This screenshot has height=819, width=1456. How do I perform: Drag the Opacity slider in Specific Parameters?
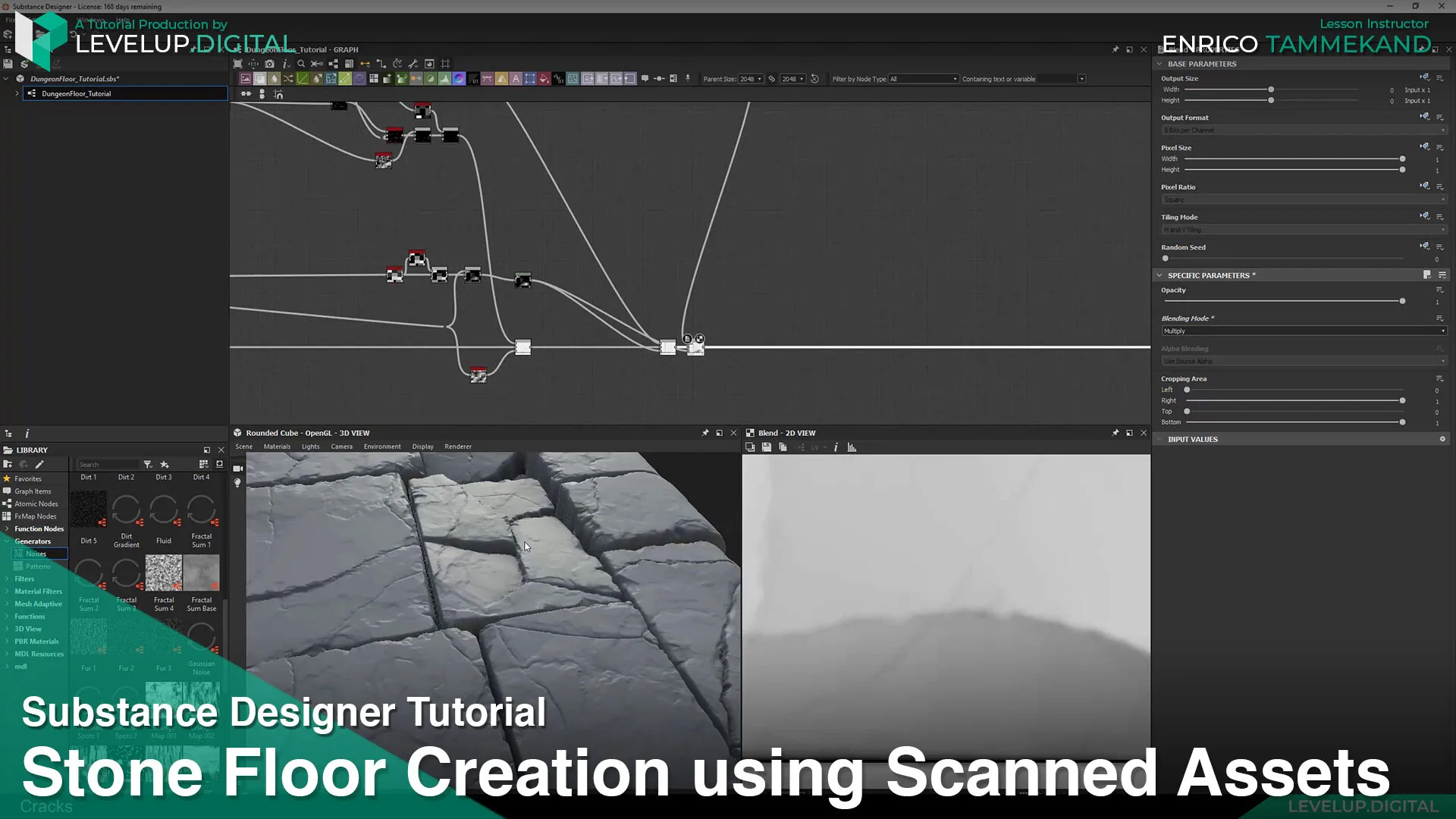[x=1400, y=300]
